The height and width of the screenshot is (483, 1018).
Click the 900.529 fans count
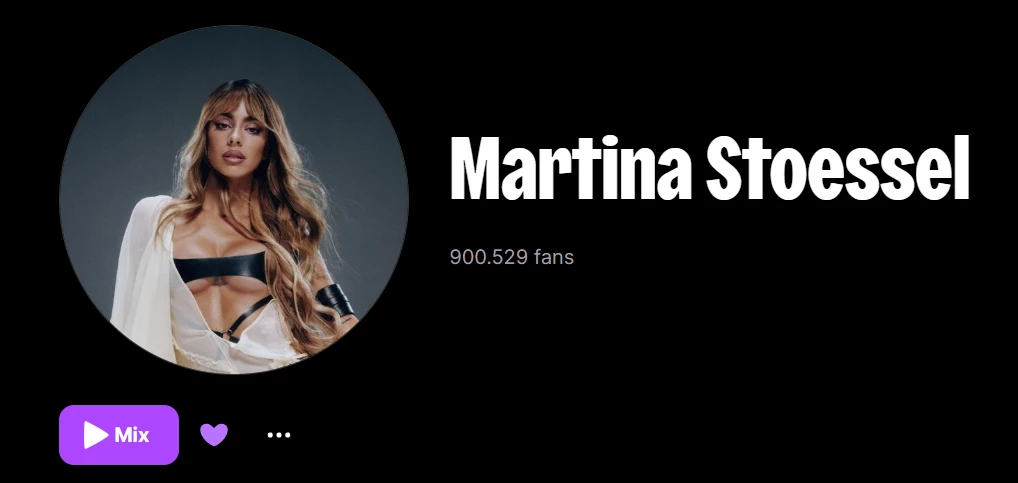point(512,257)
